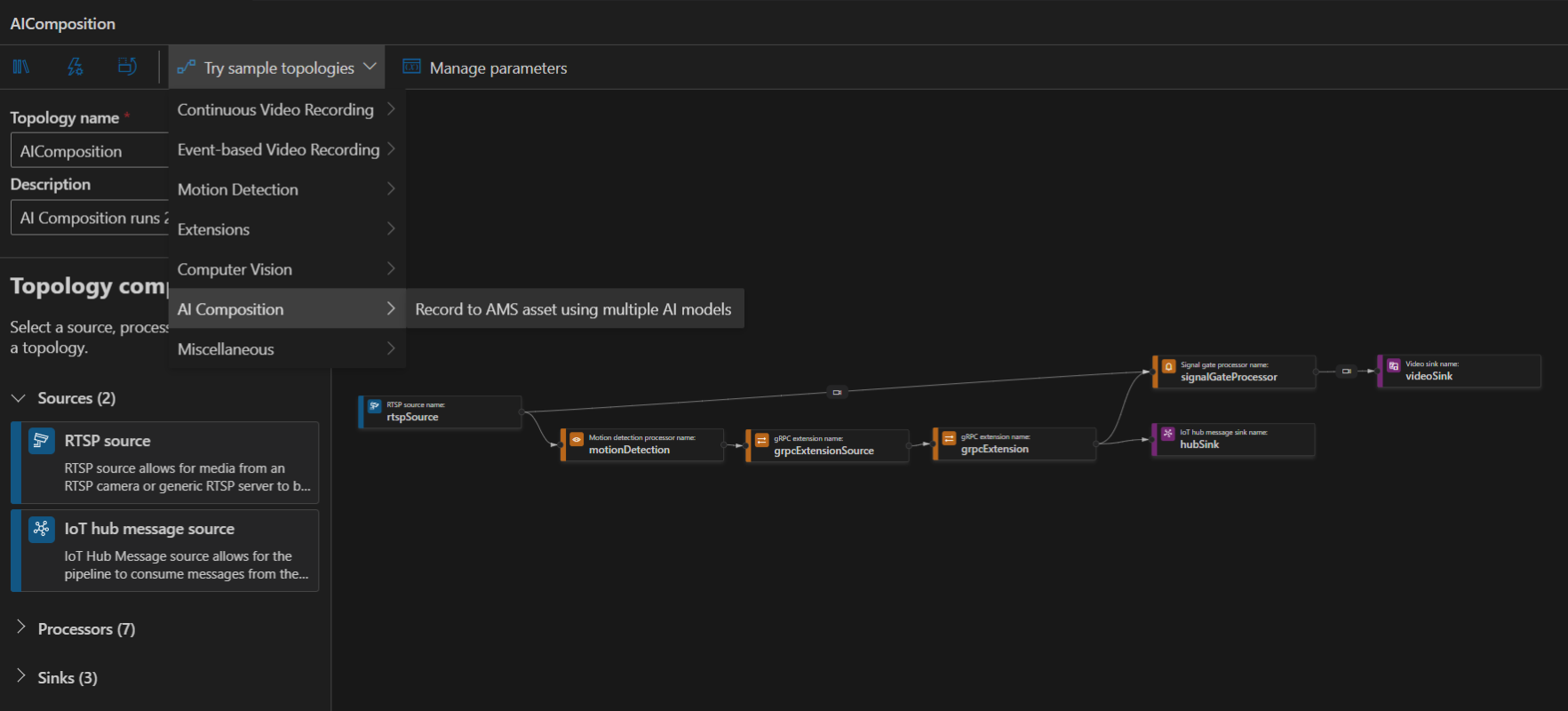Click the lightning gear toolbar icon
The width and height of the screenshot is (1568, 711).
coord(75,67)
